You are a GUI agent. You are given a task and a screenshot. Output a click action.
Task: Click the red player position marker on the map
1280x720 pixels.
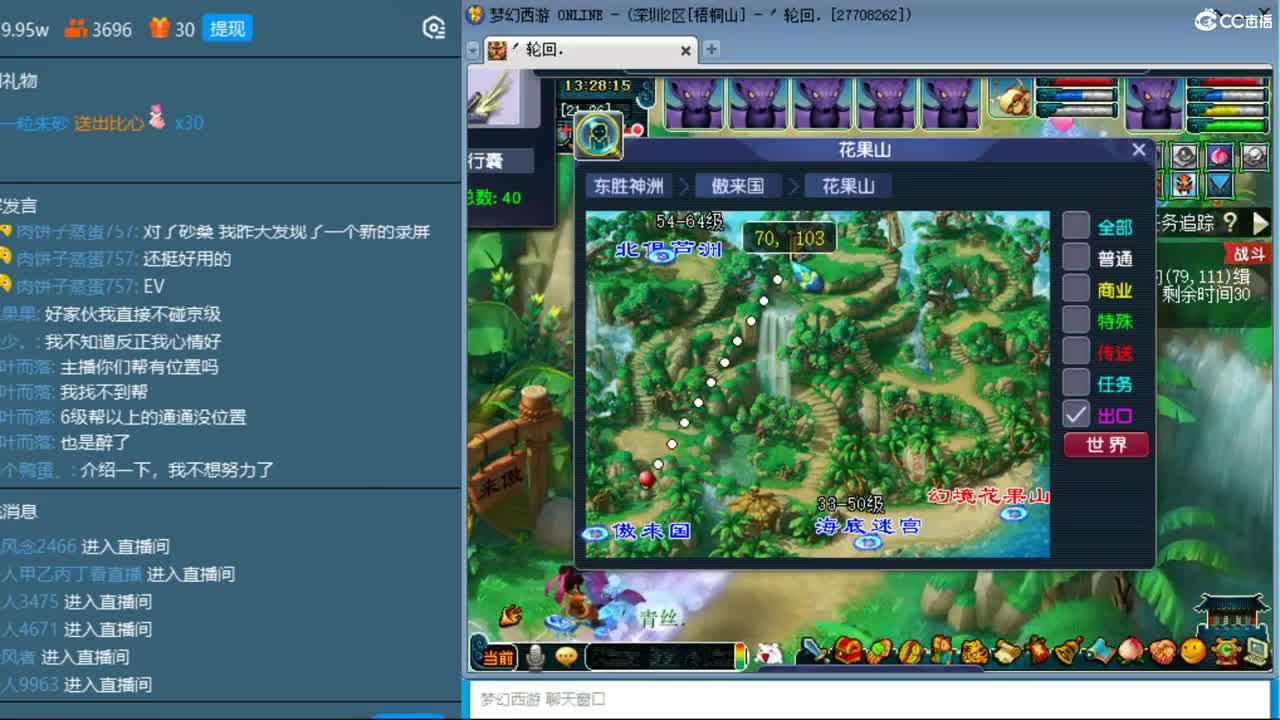click(647, 479)
